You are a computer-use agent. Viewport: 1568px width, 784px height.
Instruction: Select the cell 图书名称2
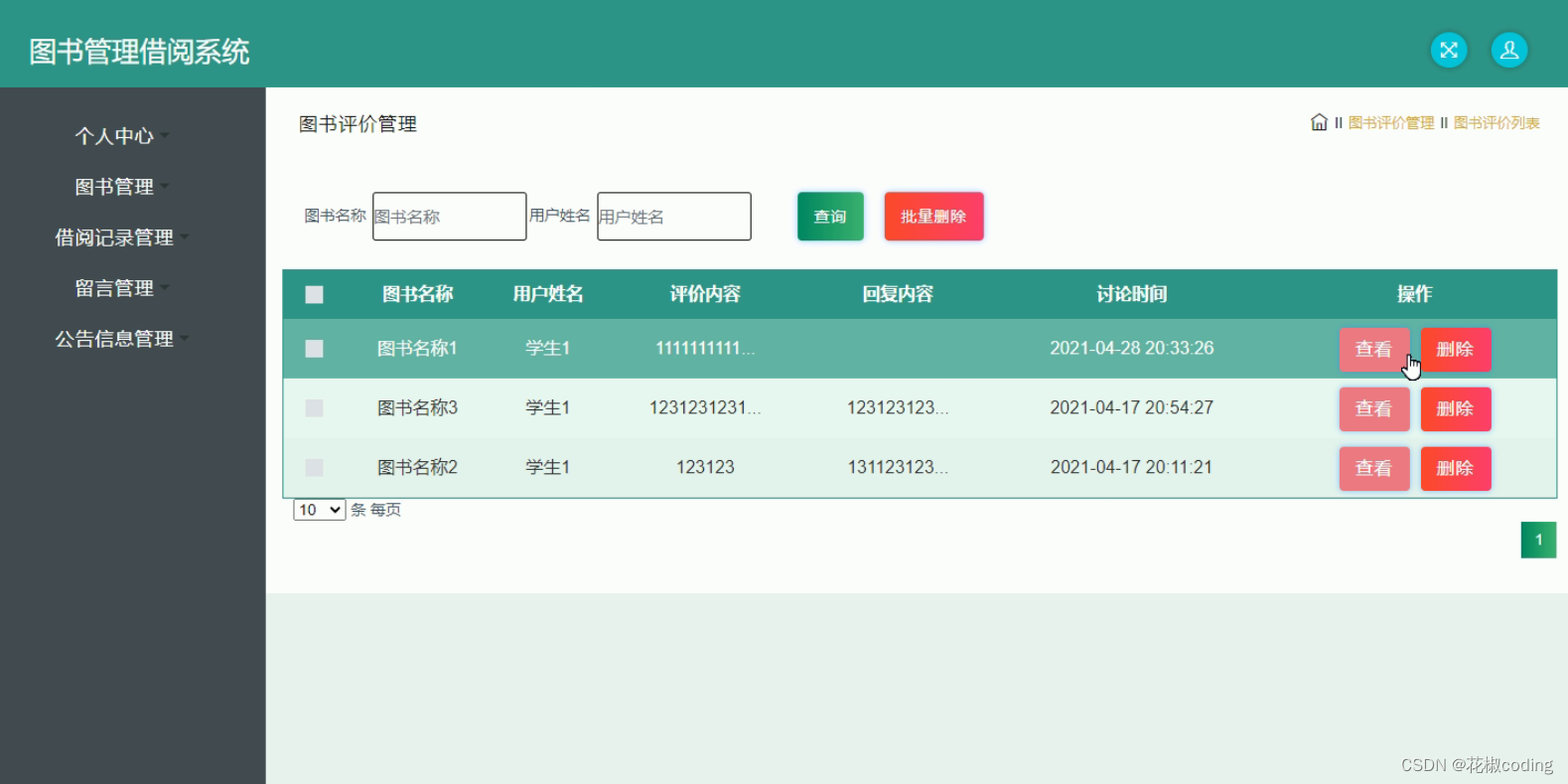point(417,468)
